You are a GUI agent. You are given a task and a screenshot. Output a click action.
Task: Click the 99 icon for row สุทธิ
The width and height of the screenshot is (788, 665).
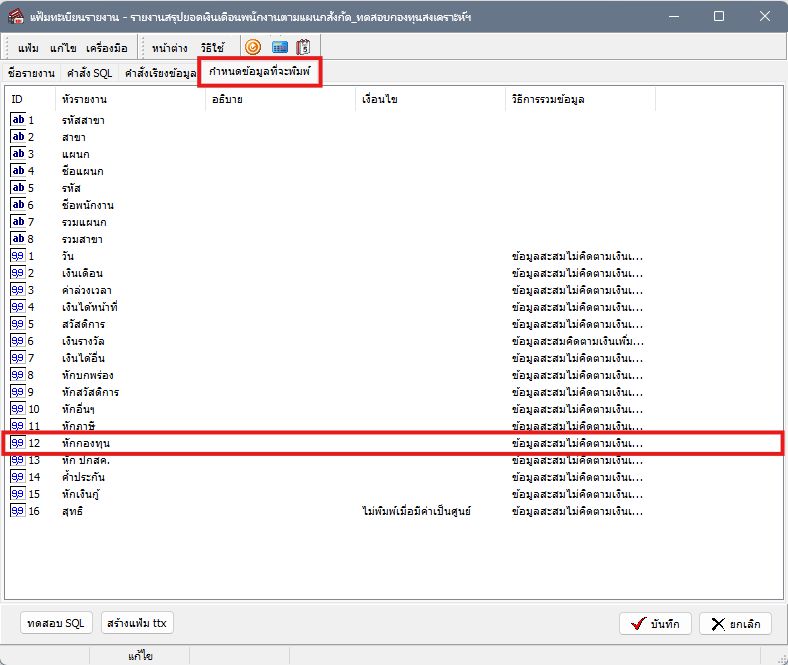[x=18, y=511]
